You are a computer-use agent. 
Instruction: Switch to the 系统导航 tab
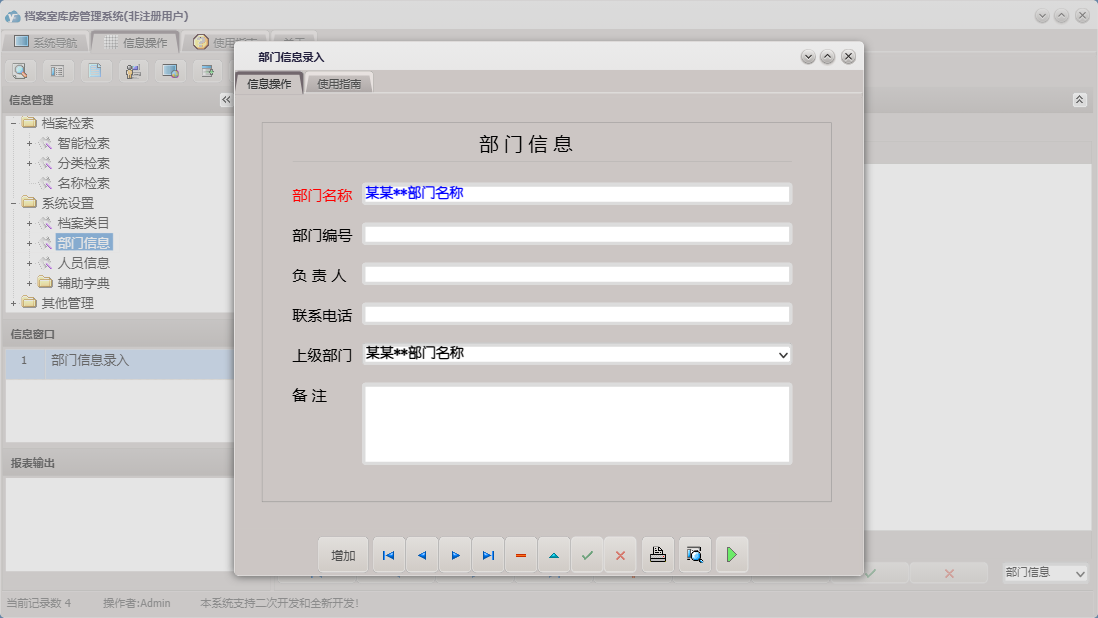(x=47, y=42)
